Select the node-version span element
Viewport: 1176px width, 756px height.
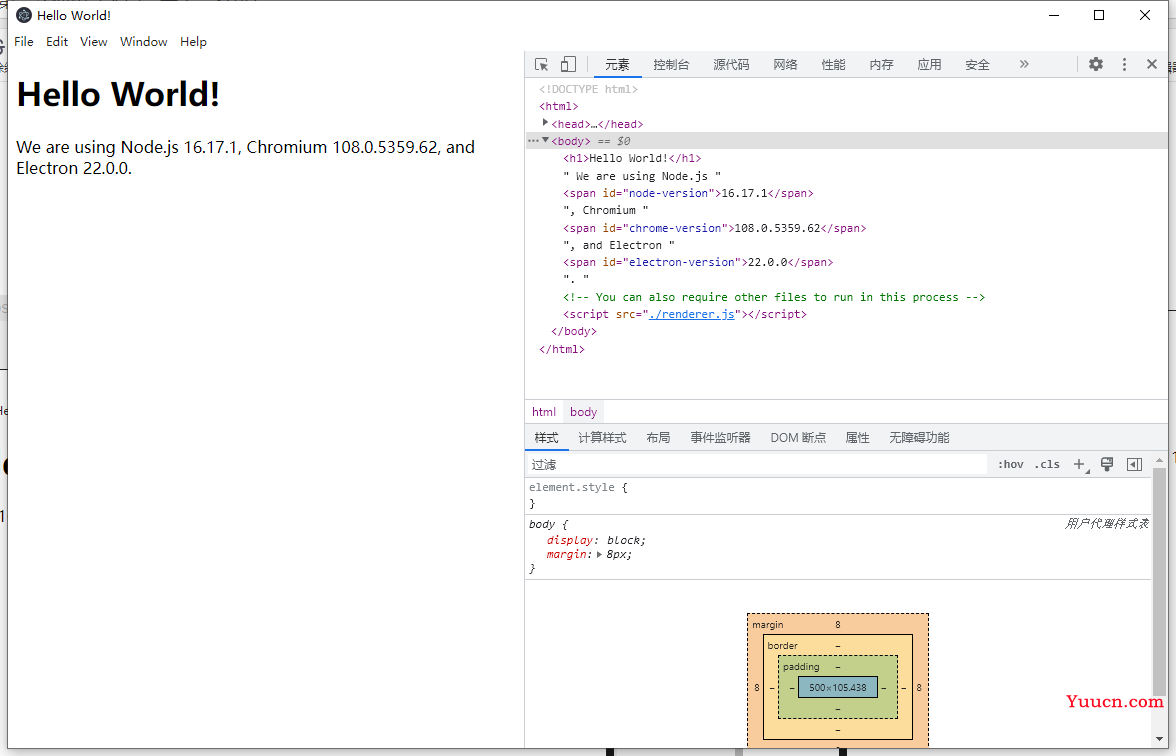tap(688, 194)
